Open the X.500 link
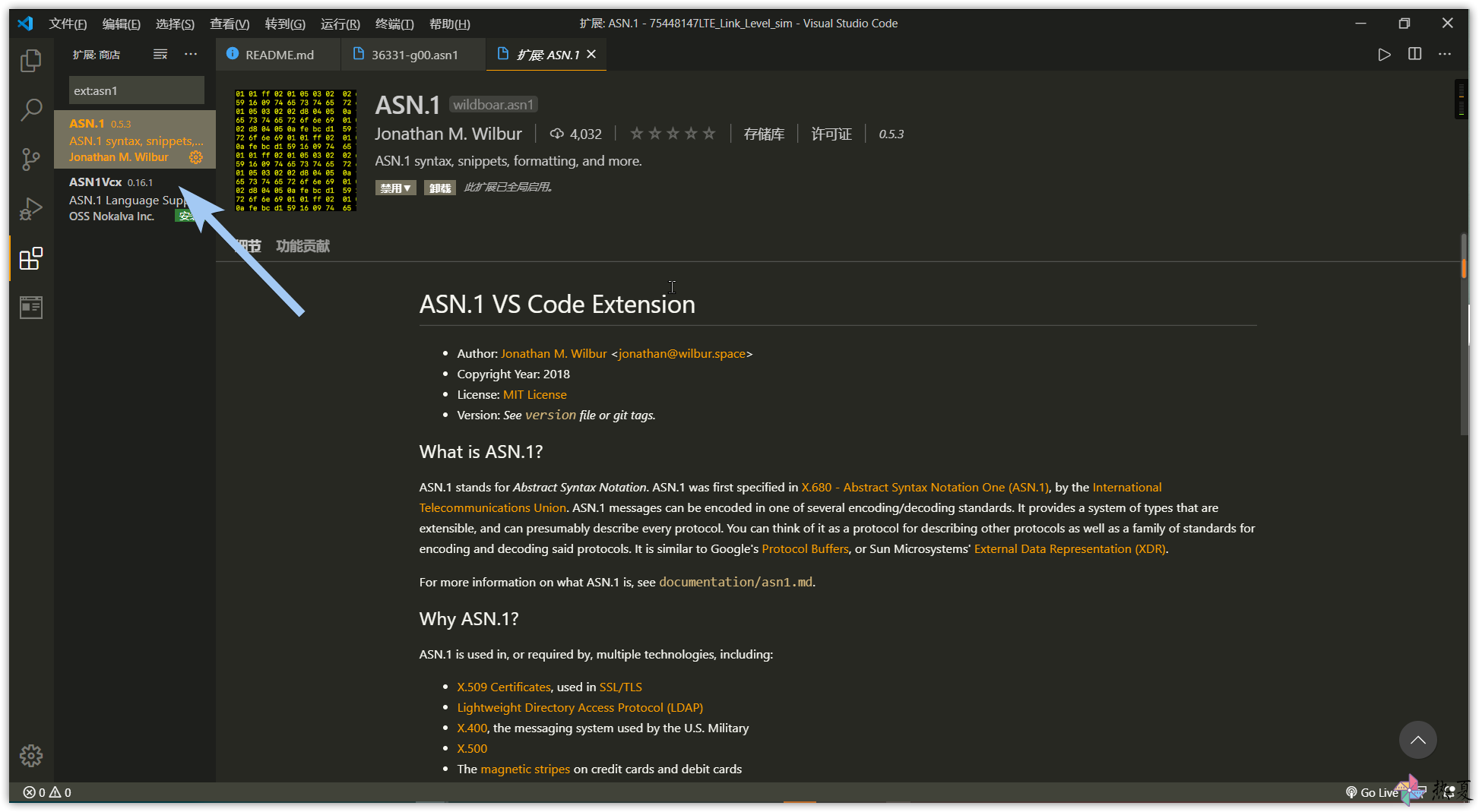This screenshot has height=812, width=1479. 472,749
